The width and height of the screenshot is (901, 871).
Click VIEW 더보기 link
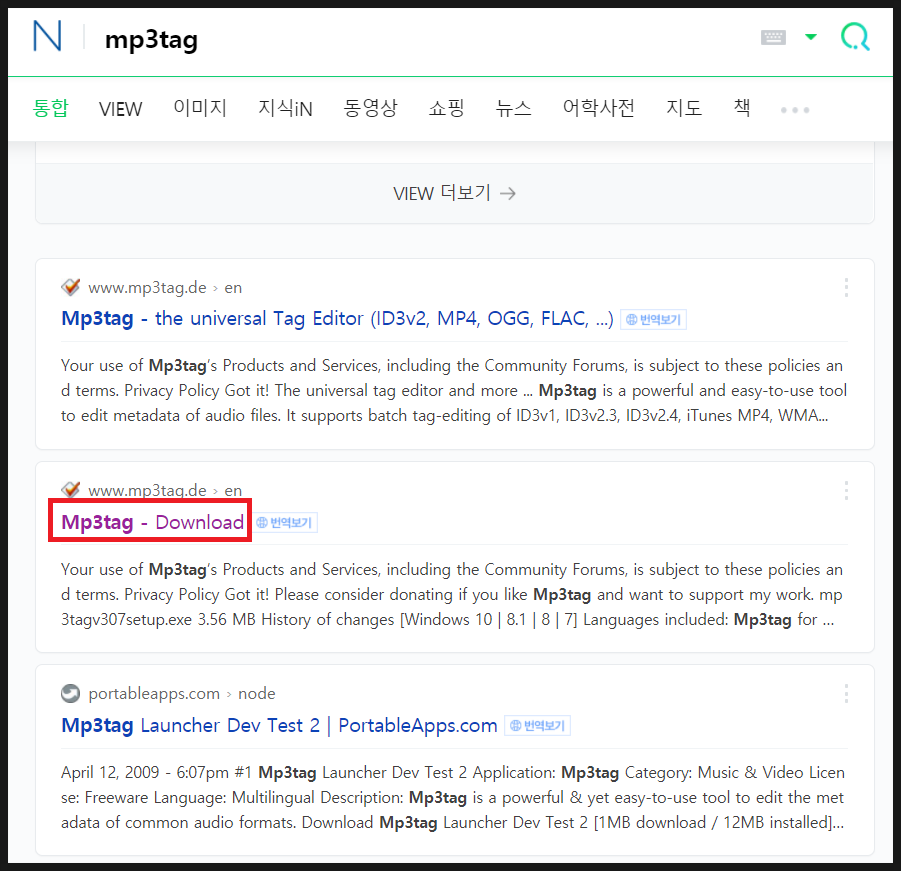point(454,193)
